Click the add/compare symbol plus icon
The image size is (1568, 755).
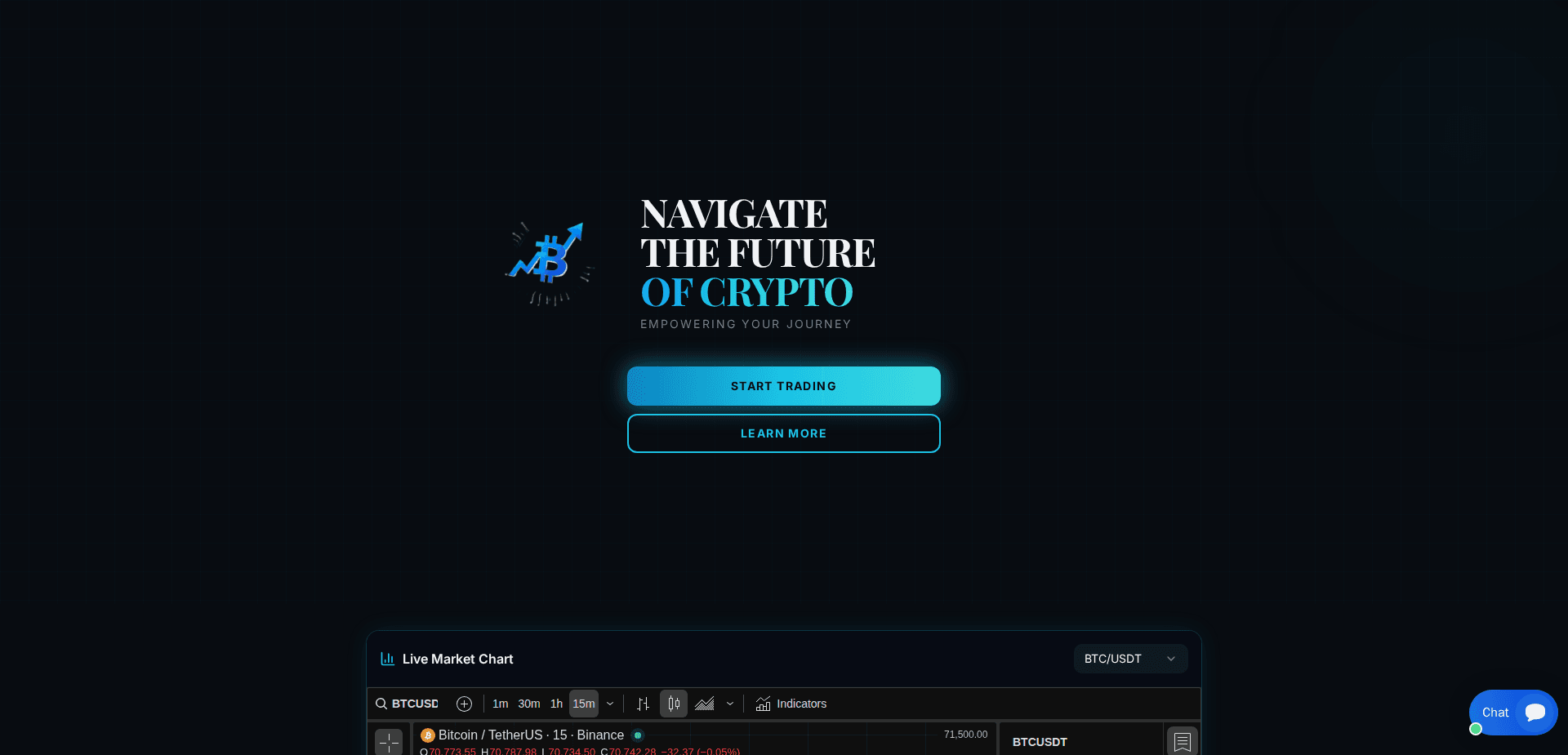[464, 704]
